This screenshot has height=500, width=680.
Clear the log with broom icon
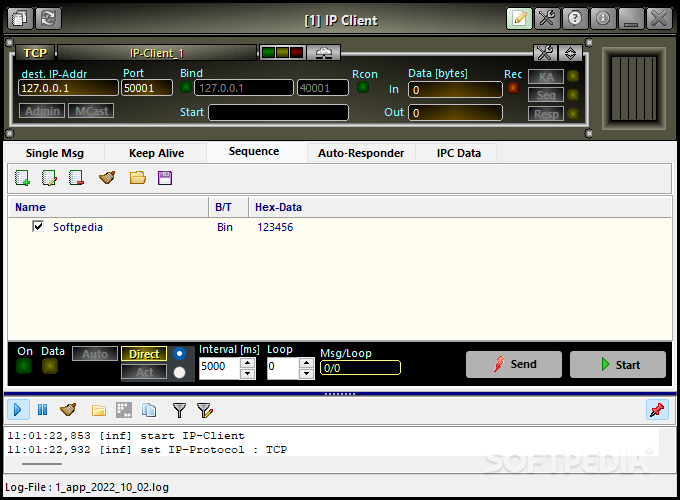click(68, 410)
